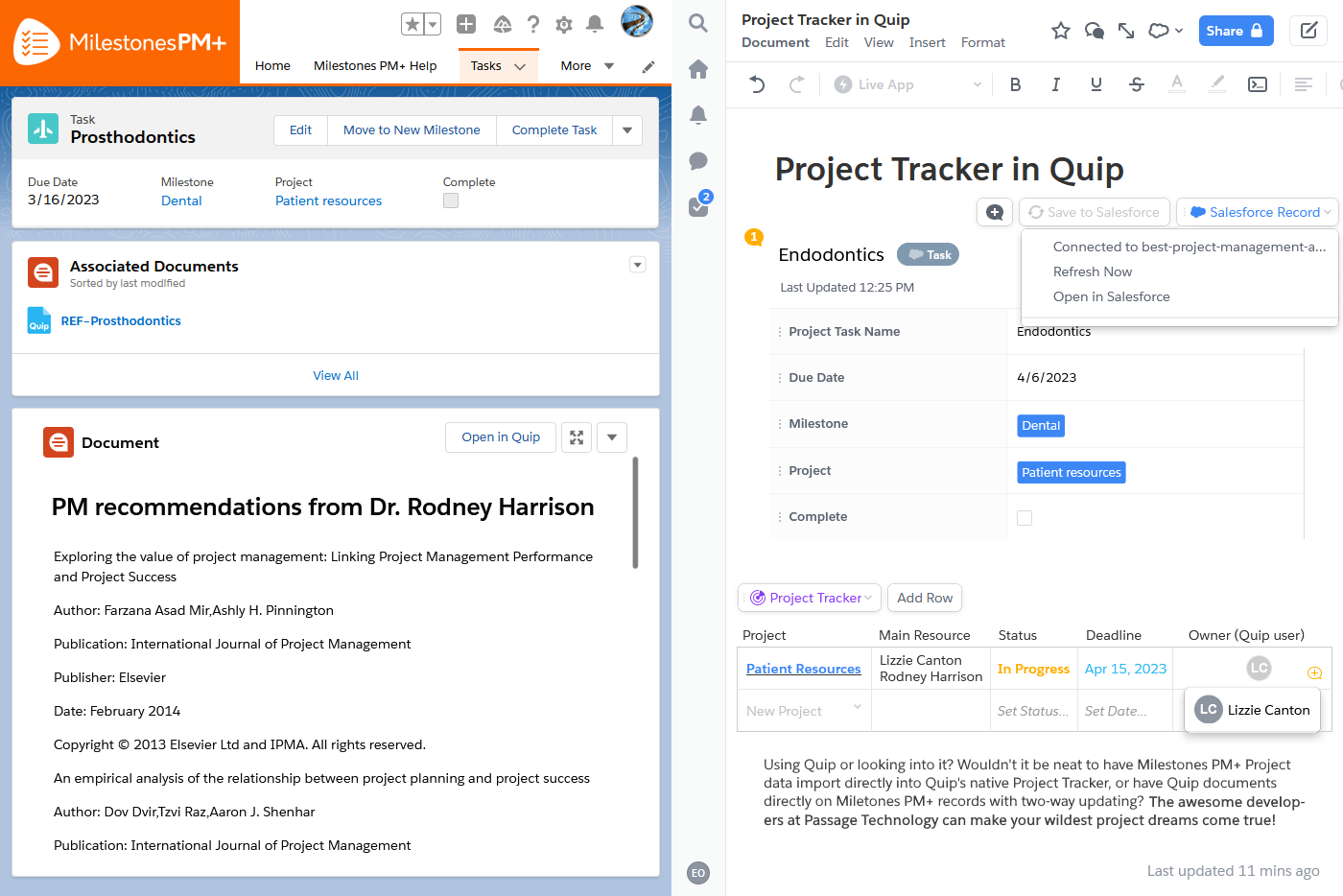Click the Quip expand arrows icon
Screen dimensions: 1343x896
point(1126,31)
